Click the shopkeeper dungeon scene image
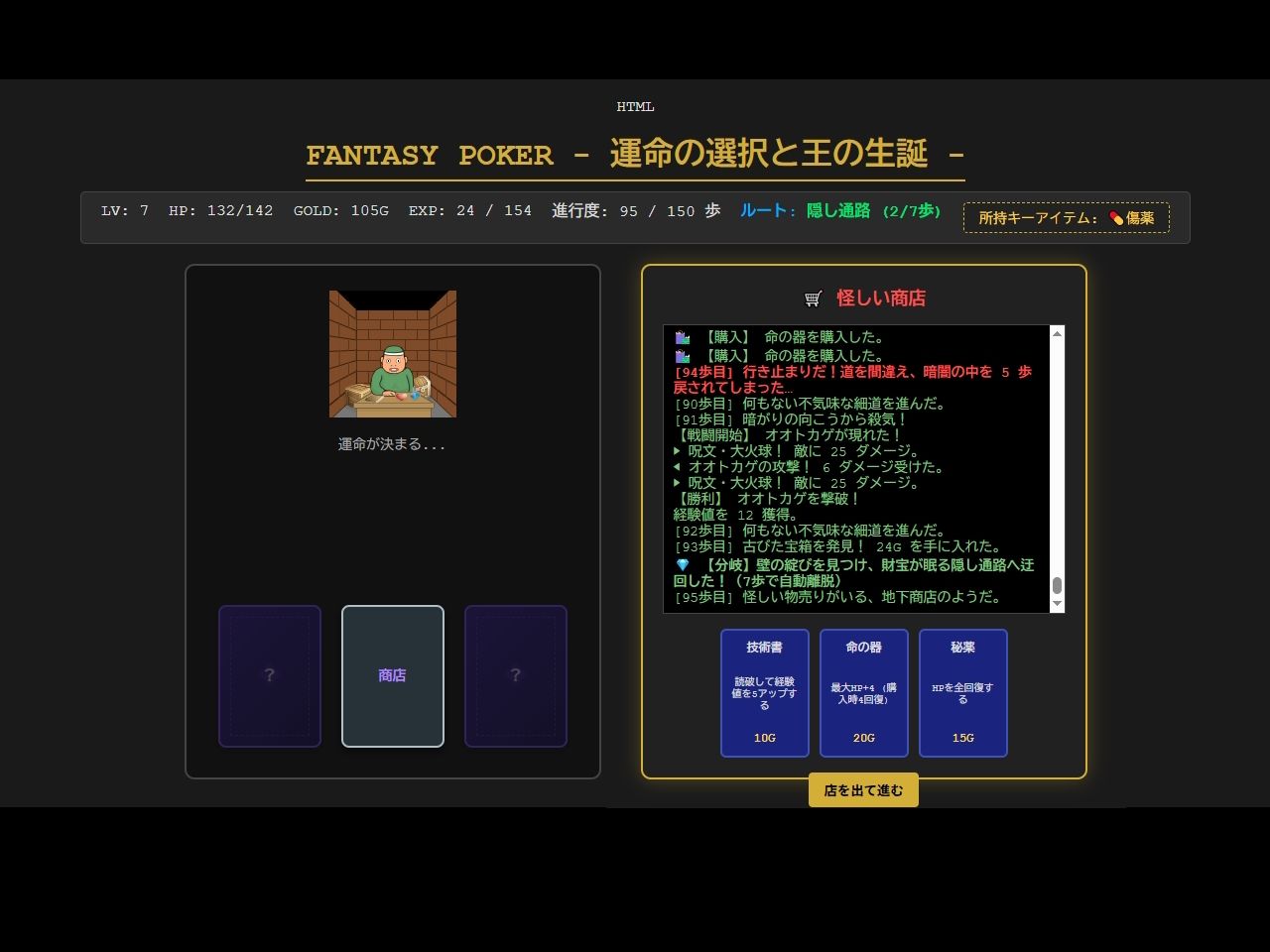1270x952 pixels. click(x=393, y=354)
